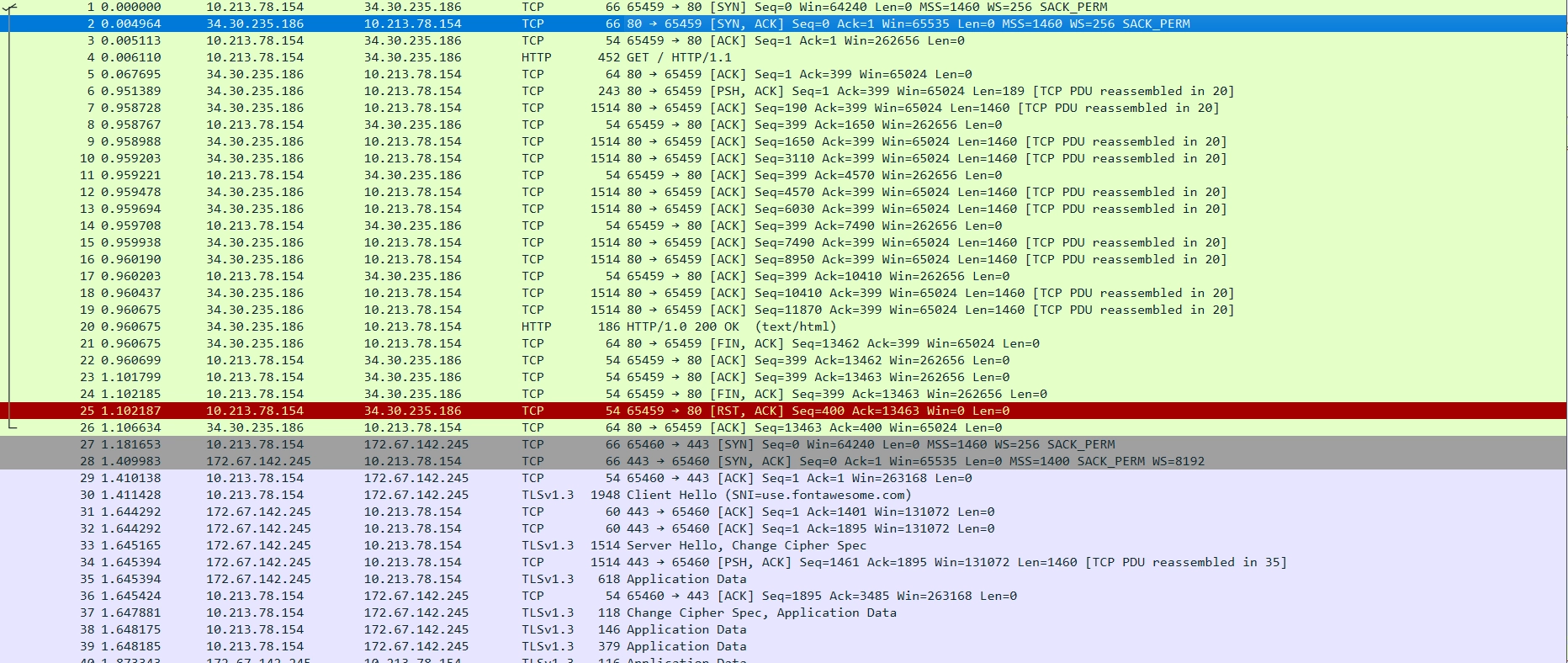Select packet 13 with Seq=6030

[x=784, y=209]
